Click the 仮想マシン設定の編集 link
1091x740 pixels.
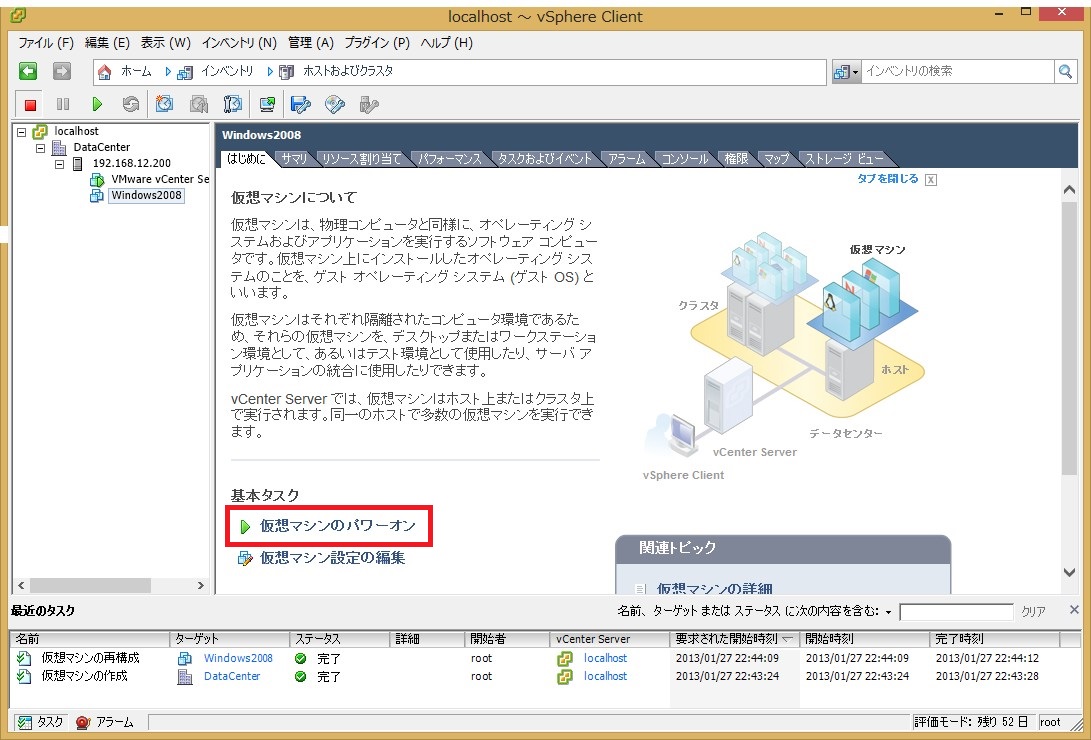[x=332, y=558]
